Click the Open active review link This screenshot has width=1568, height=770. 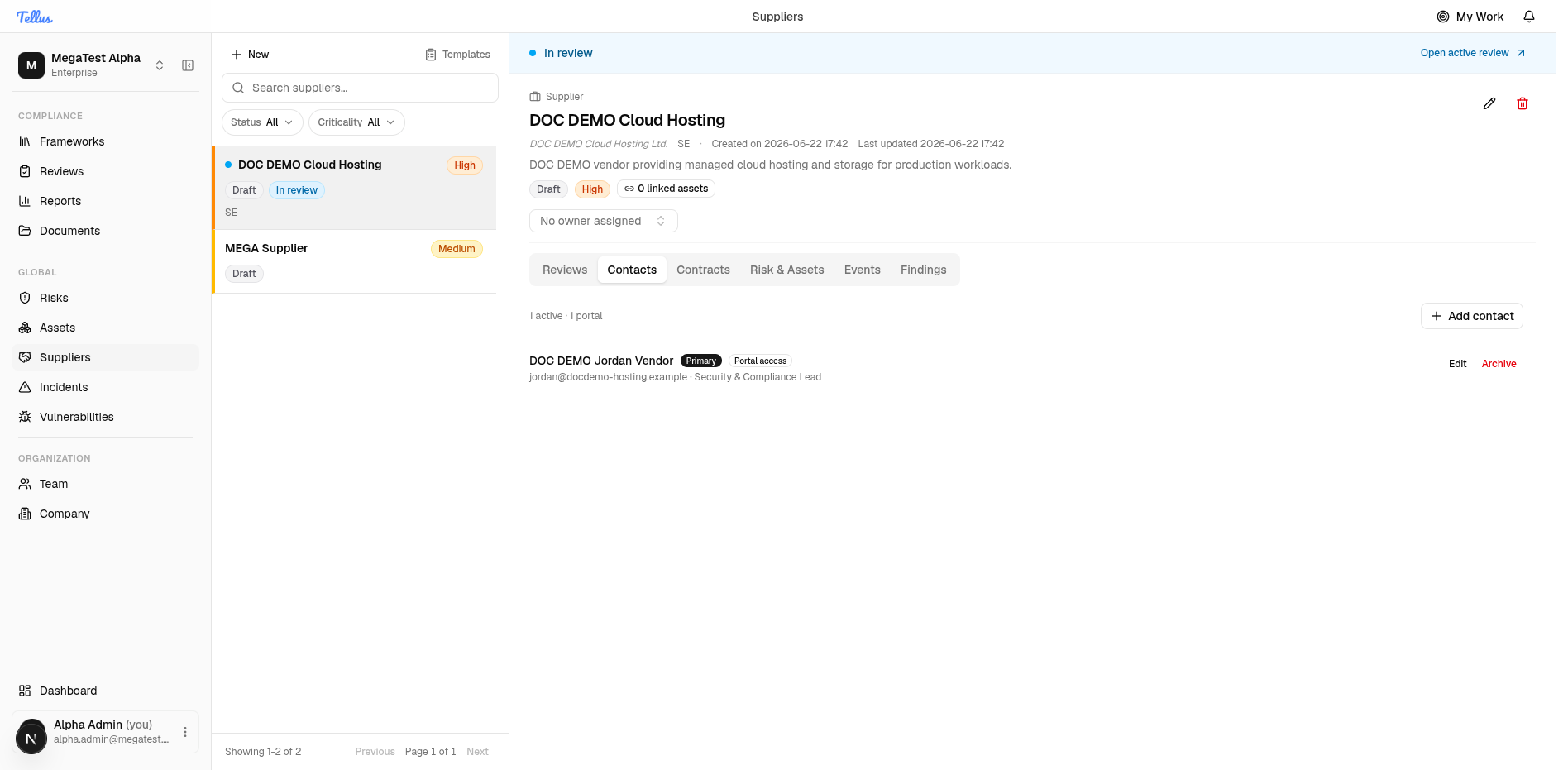click(x=1473, y=53)
